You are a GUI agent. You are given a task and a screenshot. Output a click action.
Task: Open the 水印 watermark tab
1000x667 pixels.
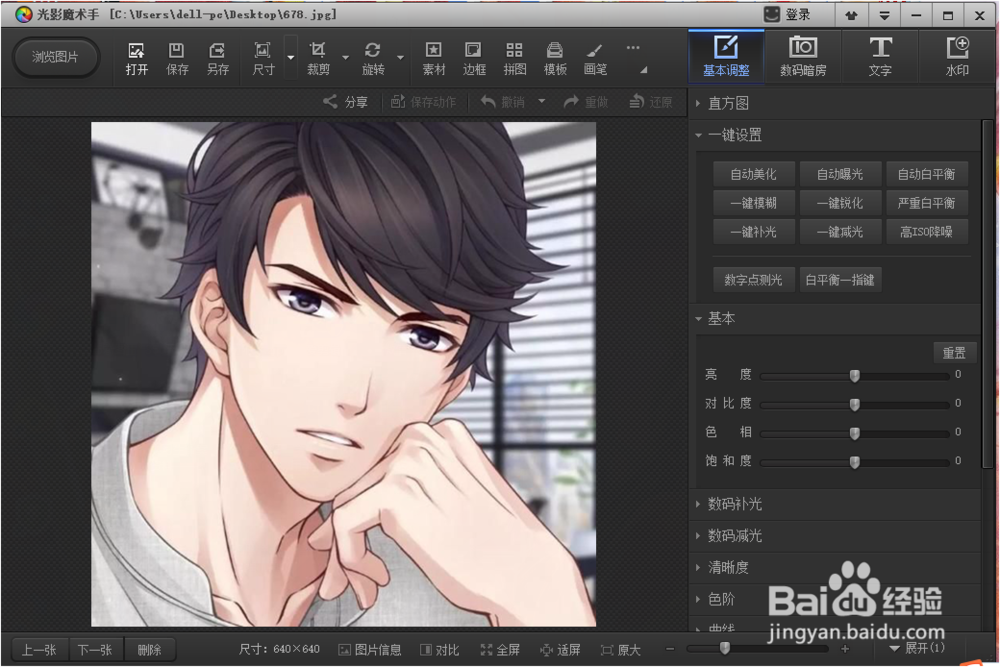pos(957,56)
